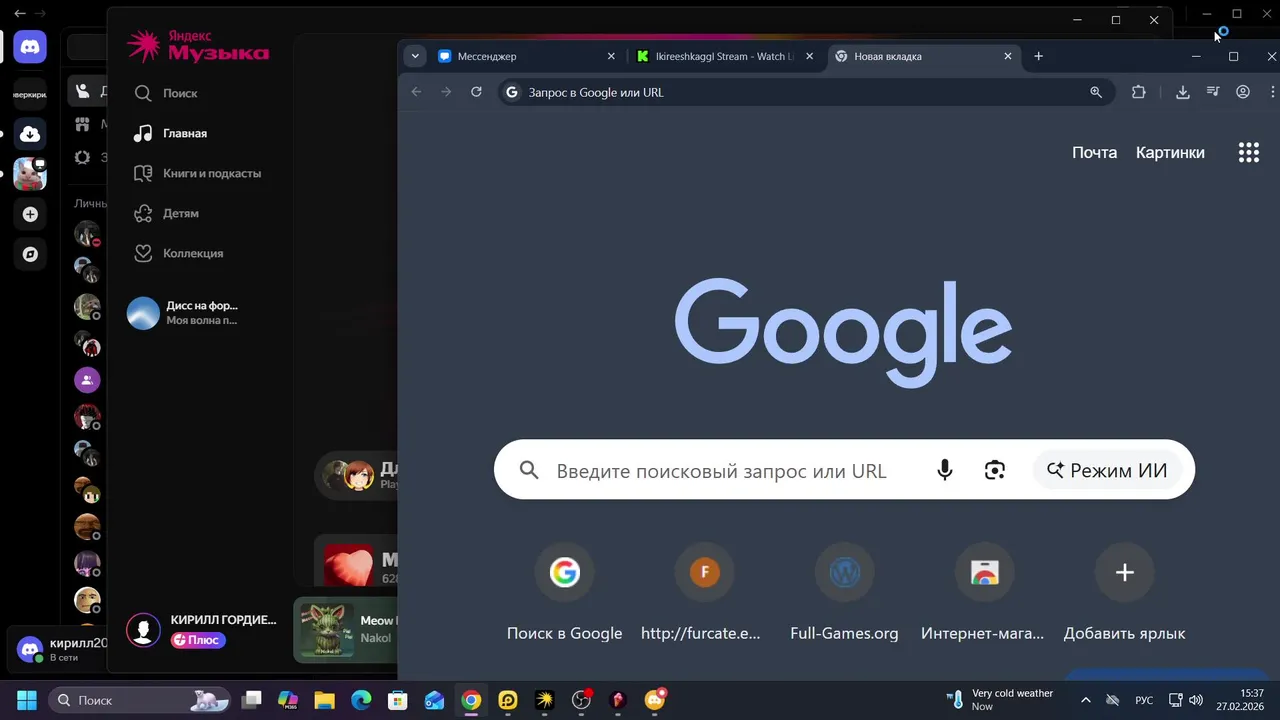Screen dimensions: 1280x720
Task: Close the Новая вкладка tab
Action: coord(1008,57)
